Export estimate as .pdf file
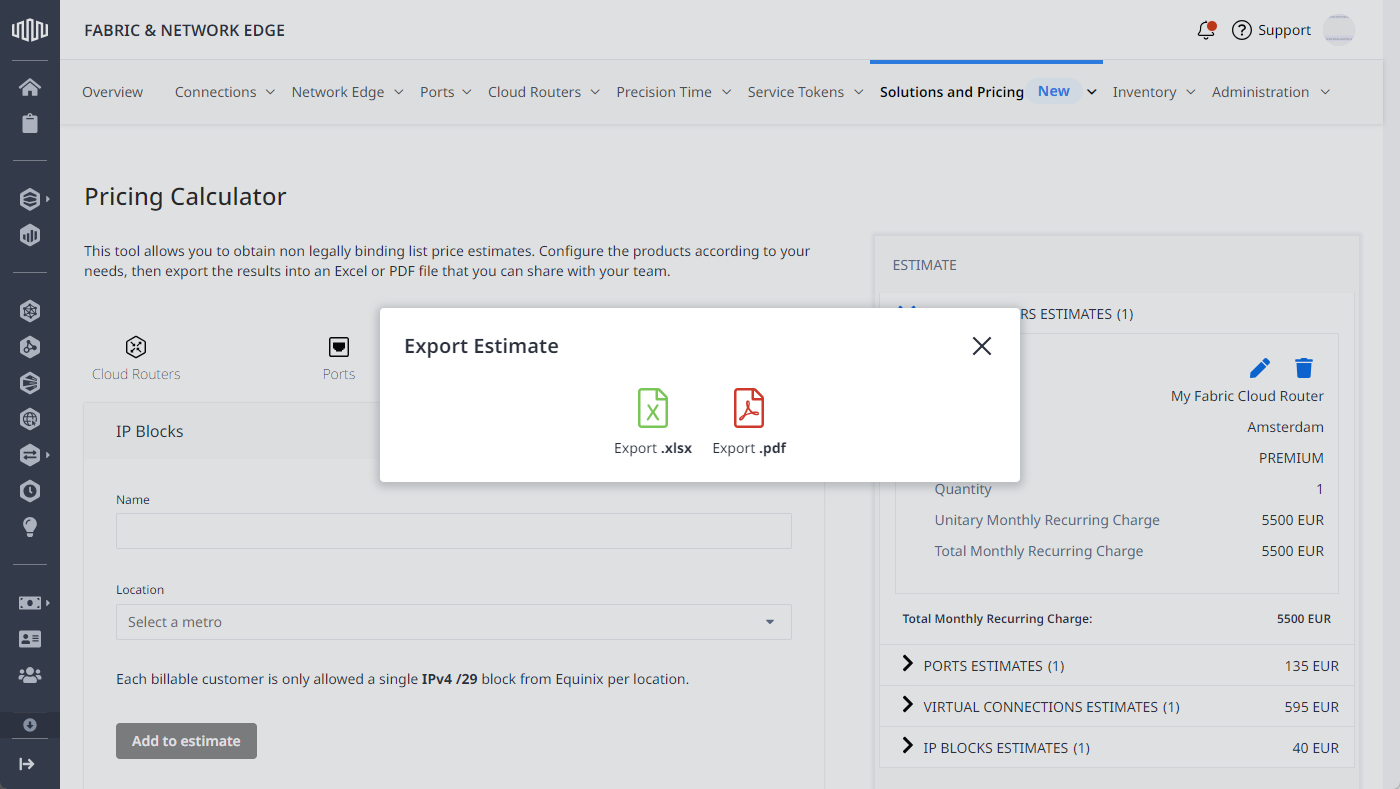The height and width of the screenshot is (789, 1400). click(749, 422)
